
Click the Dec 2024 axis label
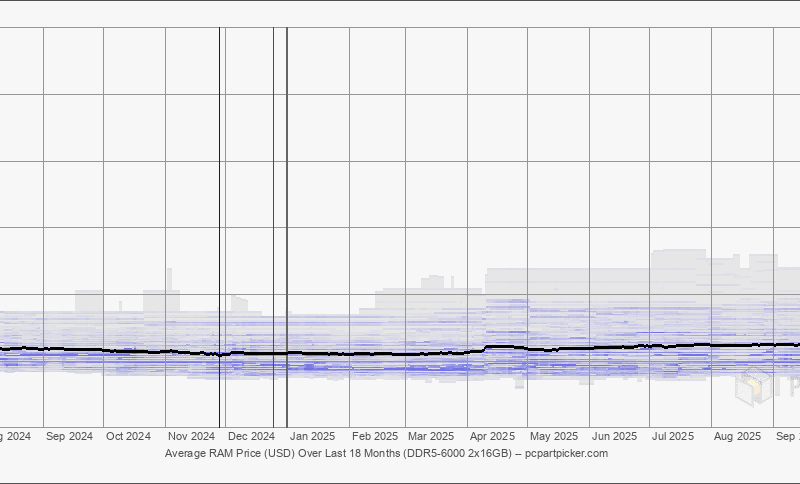point(251,436)
